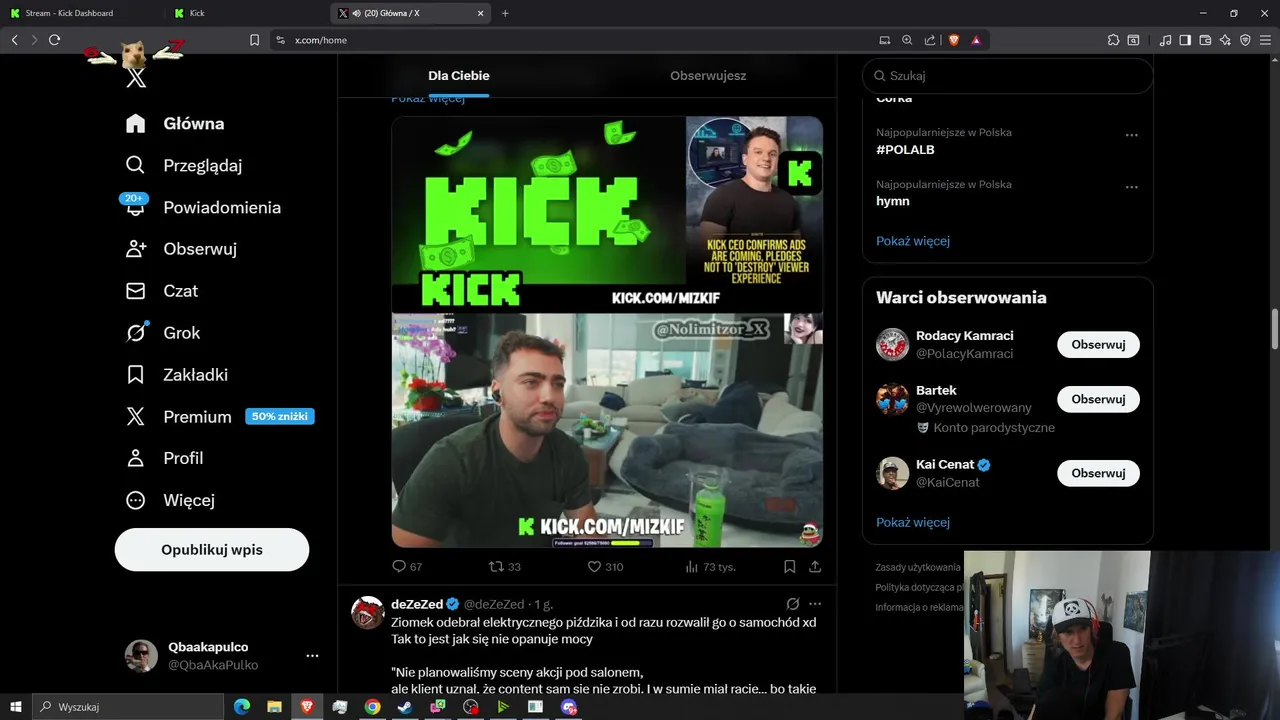Open more options on deZeZed post
The height and width of the screenshot is (720, 1280).
coord(815,604)
